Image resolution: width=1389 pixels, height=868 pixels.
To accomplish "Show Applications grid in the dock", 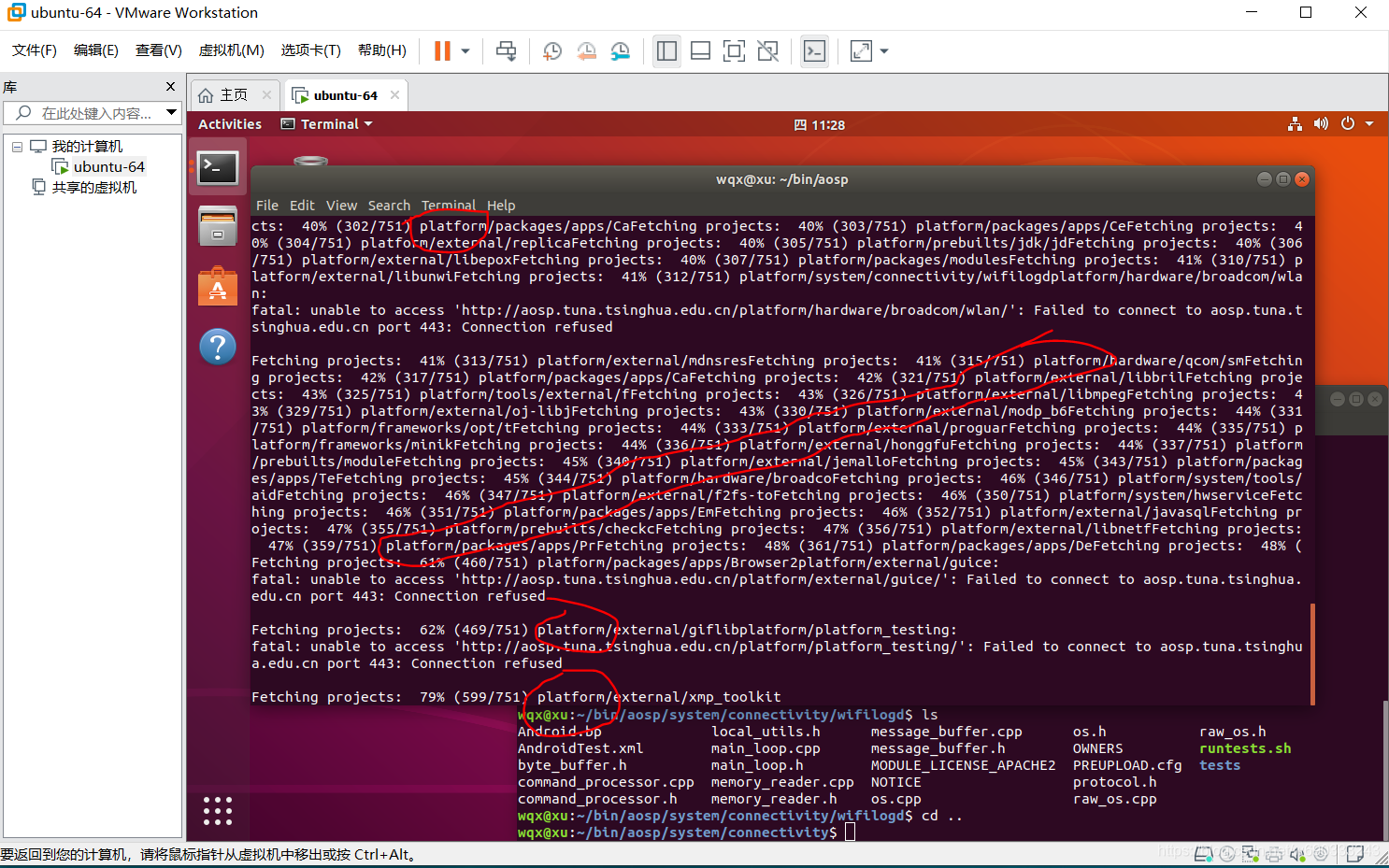I will (x=218, y=810).
